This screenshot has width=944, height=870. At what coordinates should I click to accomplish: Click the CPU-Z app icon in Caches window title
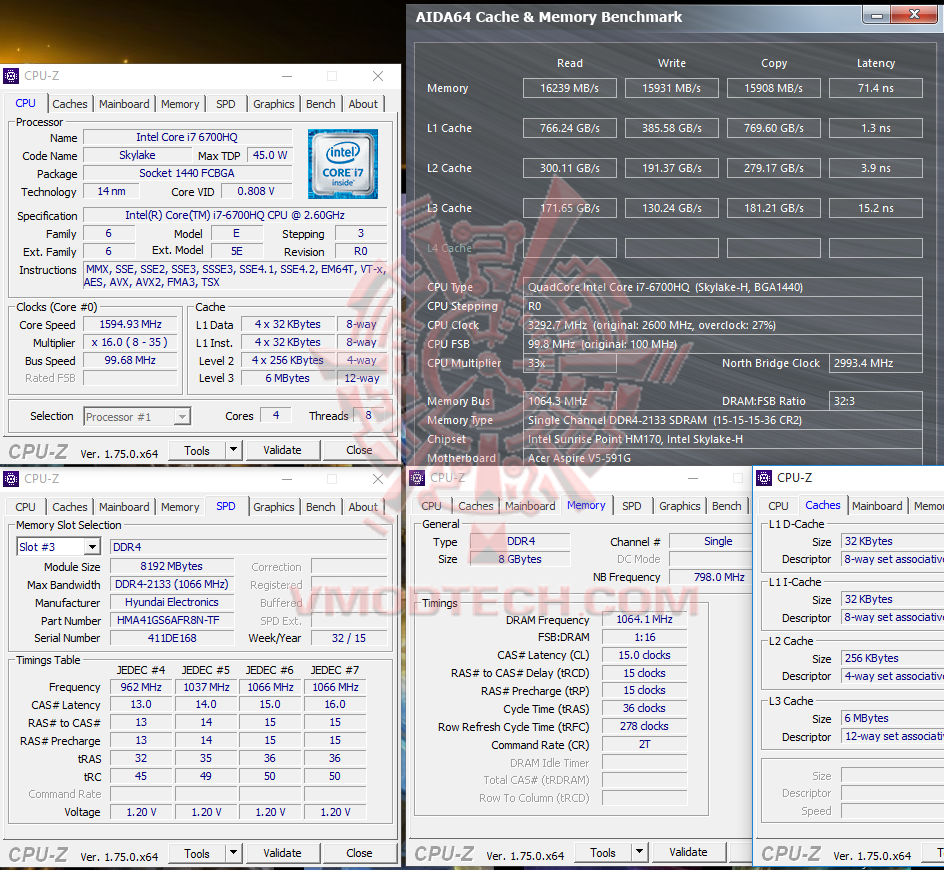tap(764, 477)
